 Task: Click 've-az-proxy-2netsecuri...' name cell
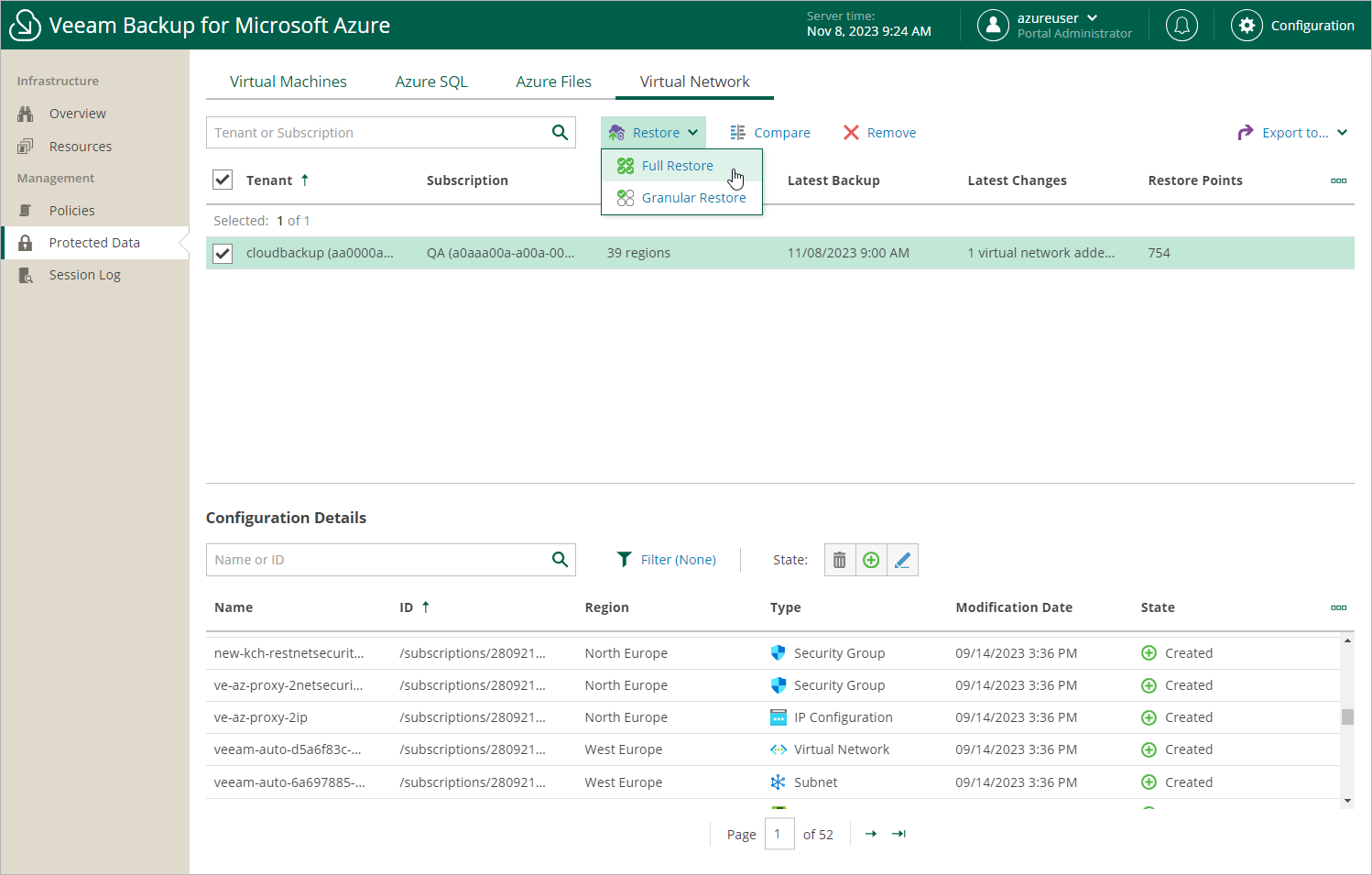(x=289, y=685)
